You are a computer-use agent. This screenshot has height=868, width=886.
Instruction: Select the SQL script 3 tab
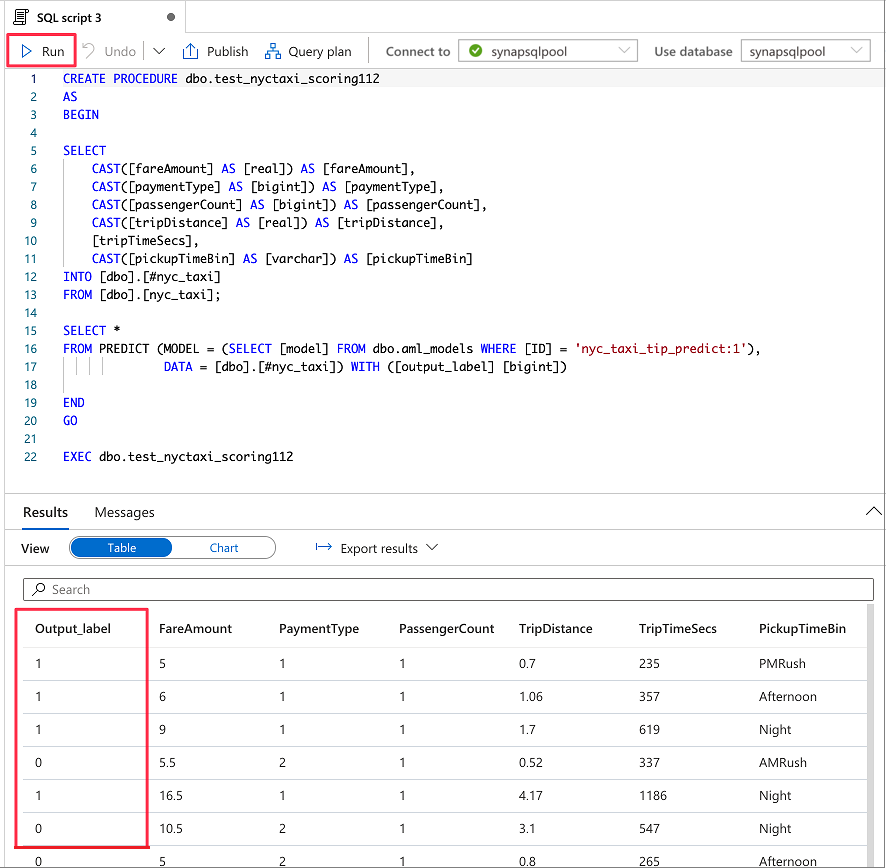95,18
